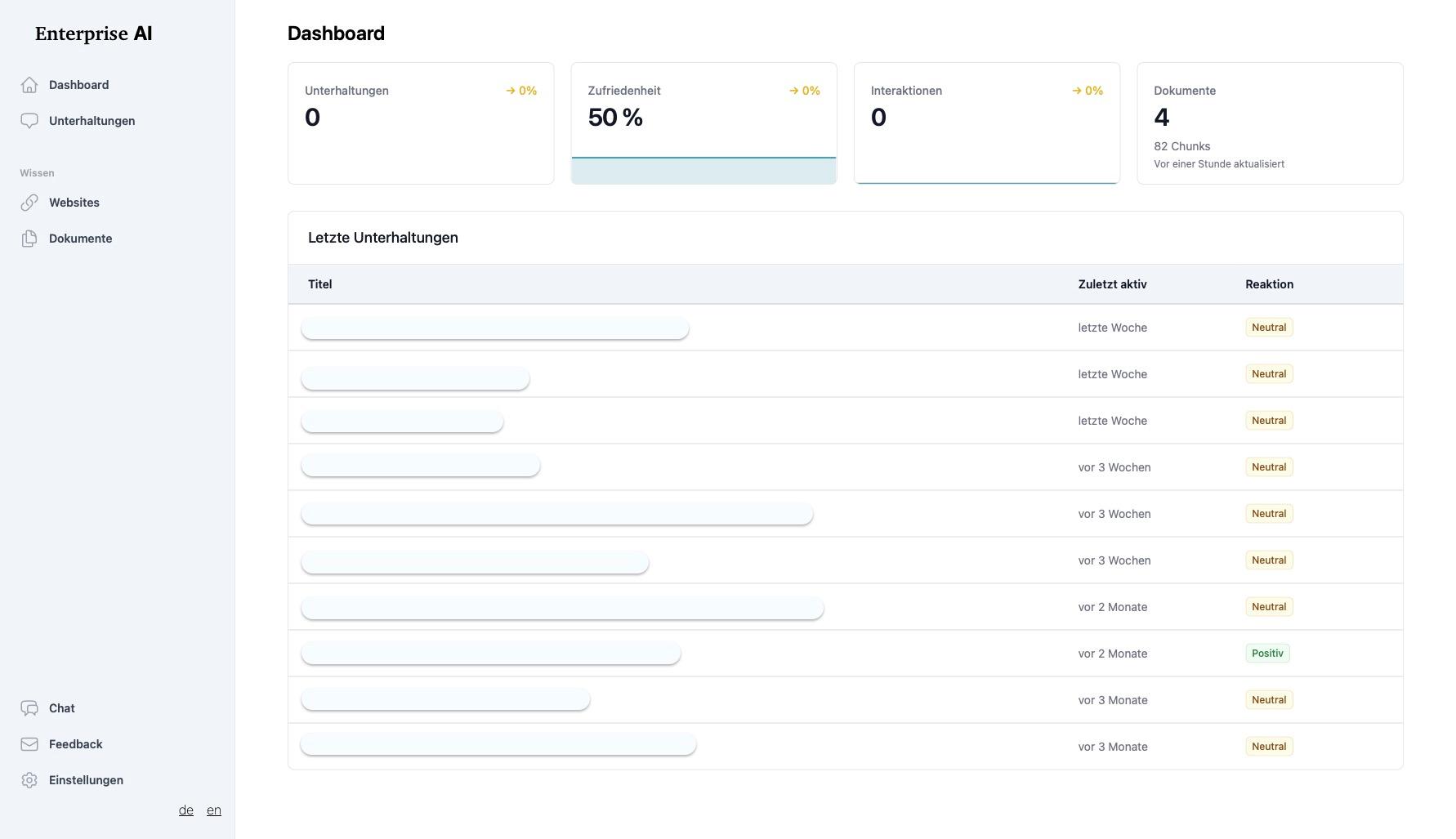1456x839 pixels.
Task: Click the Dokumente file icon in sidebar
Action: [29, 239]
